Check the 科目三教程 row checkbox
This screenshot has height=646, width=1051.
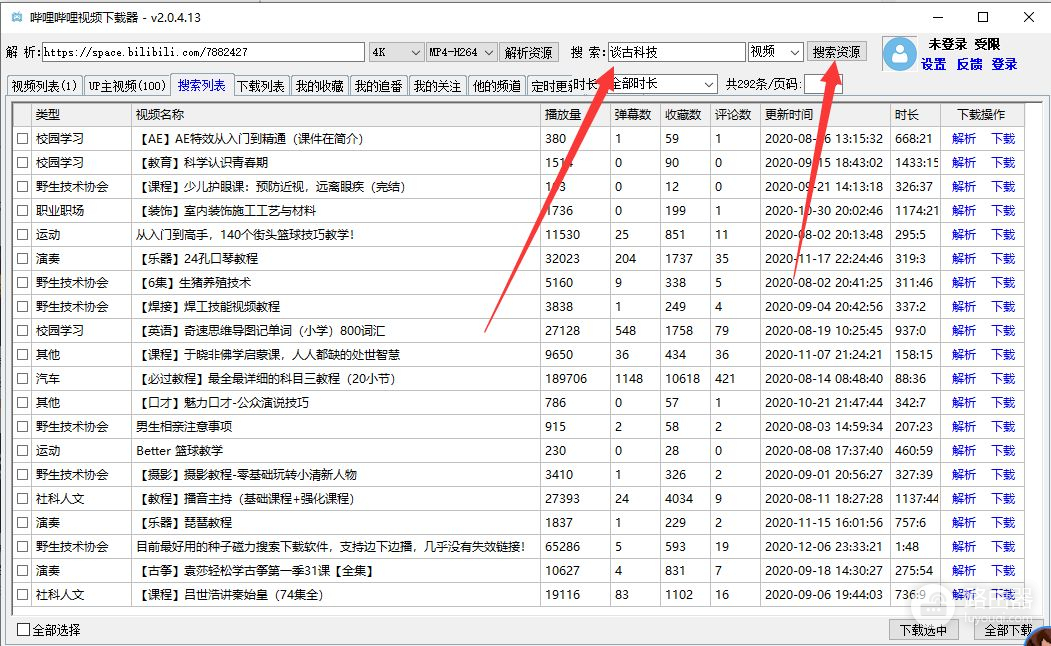click(x=23, y=379)
